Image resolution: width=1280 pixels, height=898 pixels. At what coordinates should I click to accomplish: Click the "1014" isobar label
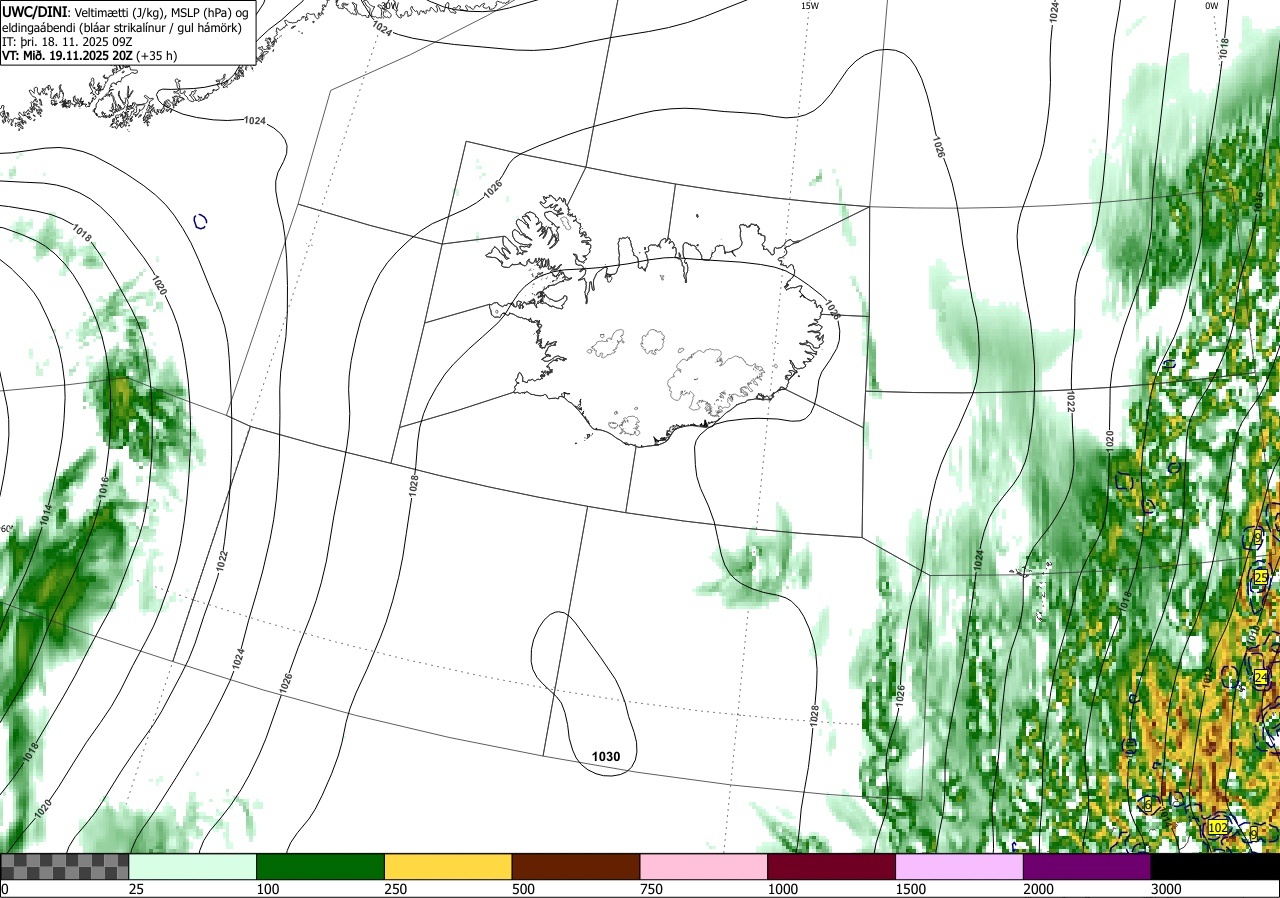(45, 516)
